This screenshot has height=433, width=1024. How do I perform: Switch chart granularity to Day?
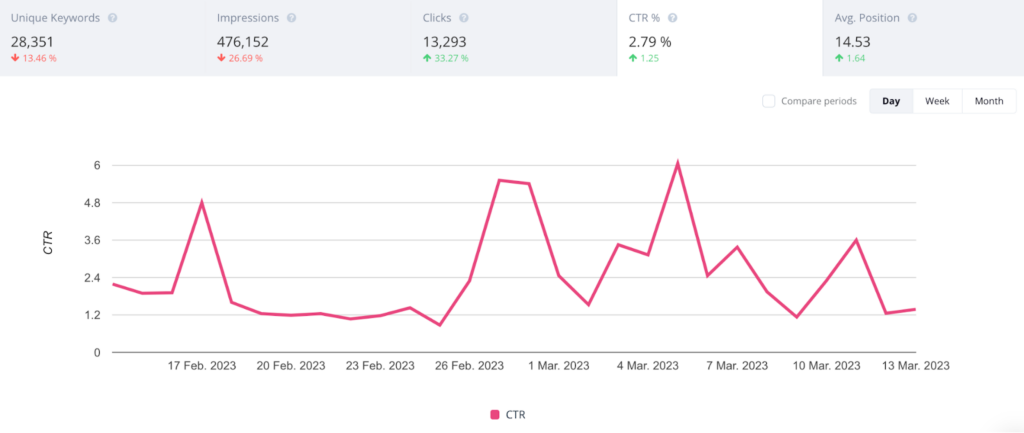(891, 101)
